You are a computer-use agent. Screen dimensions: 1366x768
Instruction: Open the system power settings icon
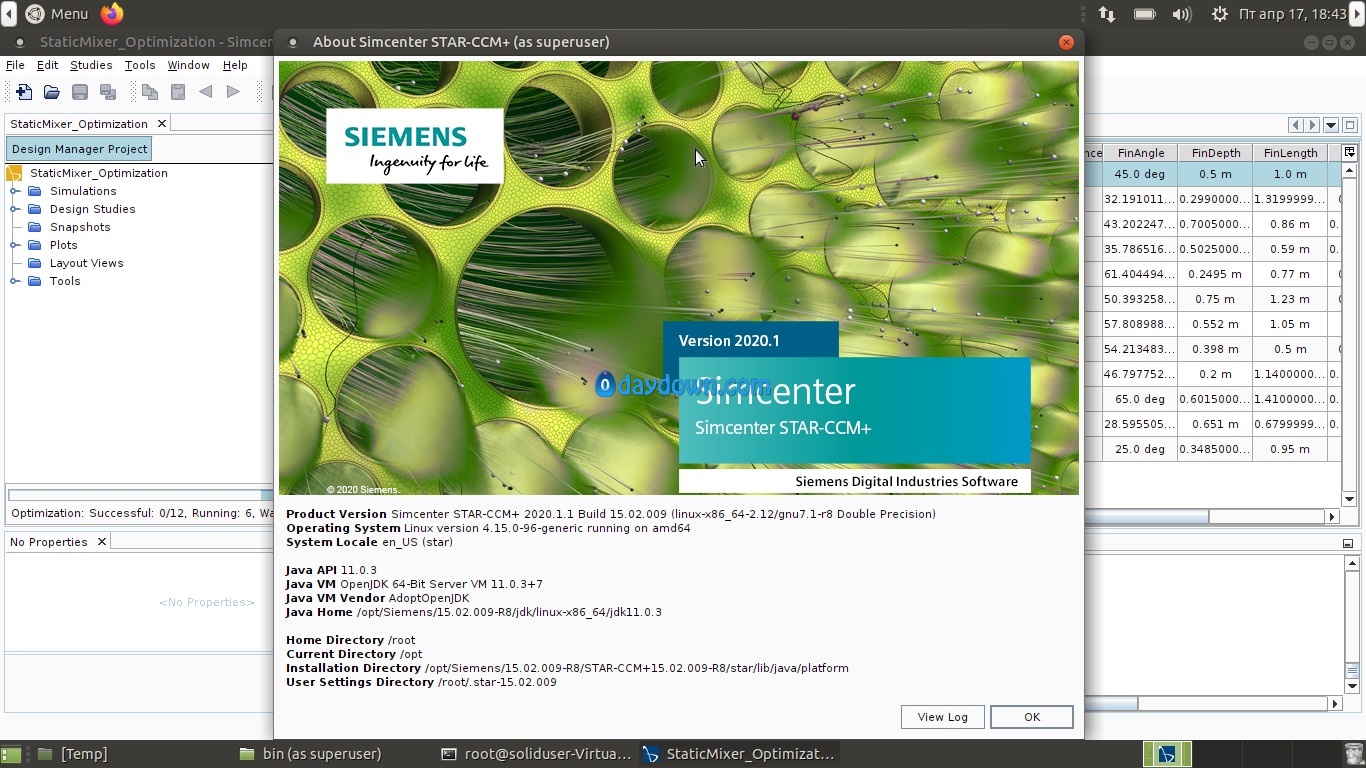[1220, 14]
